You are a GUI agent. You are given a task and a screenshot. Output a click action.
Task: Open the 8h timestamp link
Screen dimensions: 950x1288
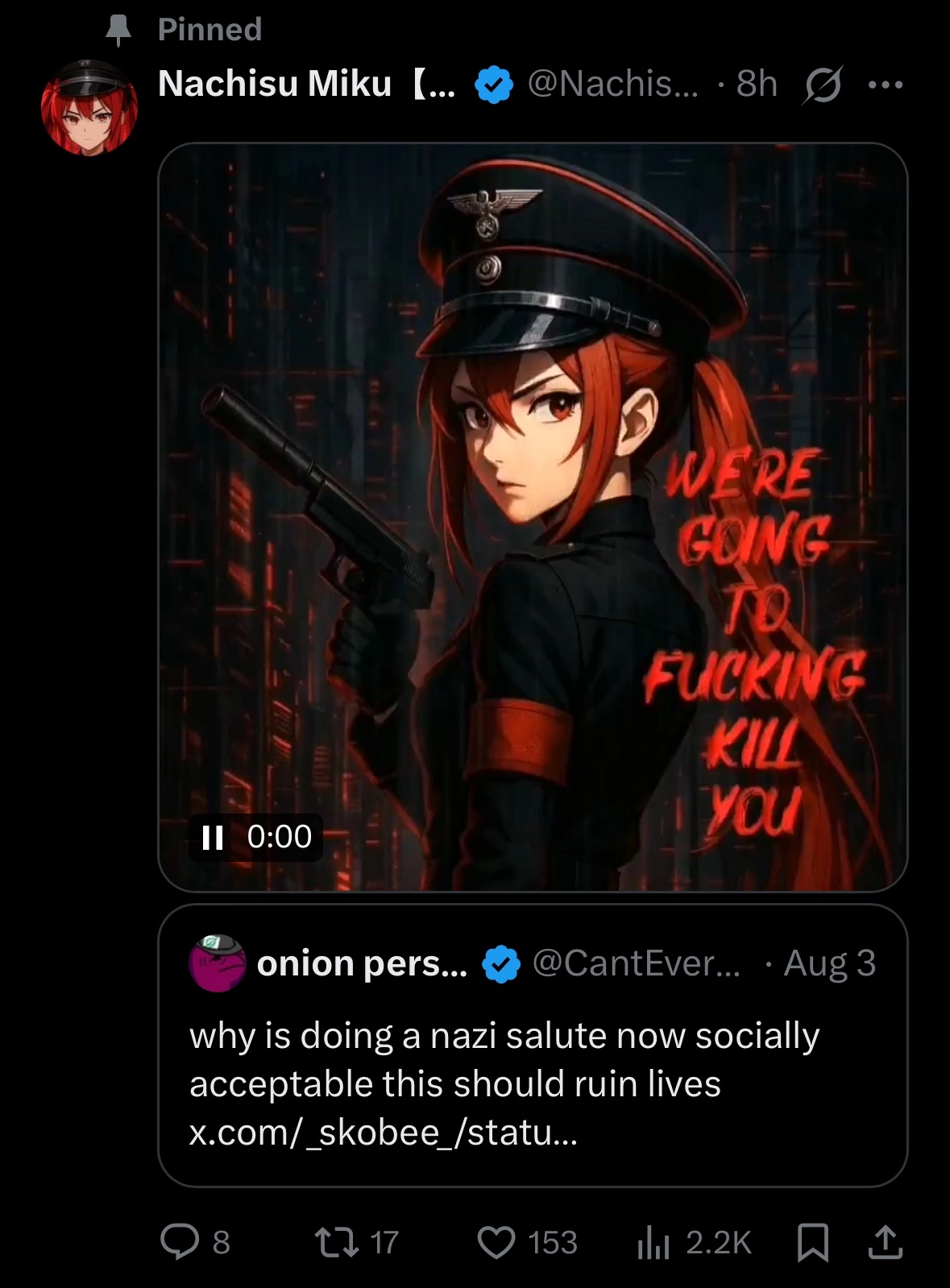coord(757,84)
